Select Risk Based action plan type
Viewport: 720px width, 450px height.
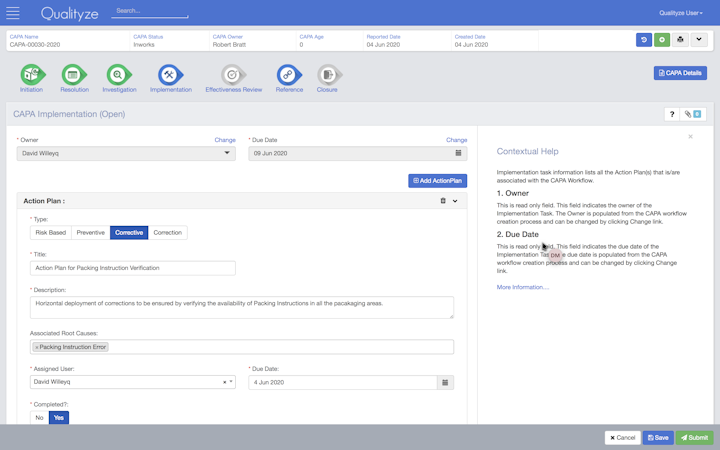point(50,233)
